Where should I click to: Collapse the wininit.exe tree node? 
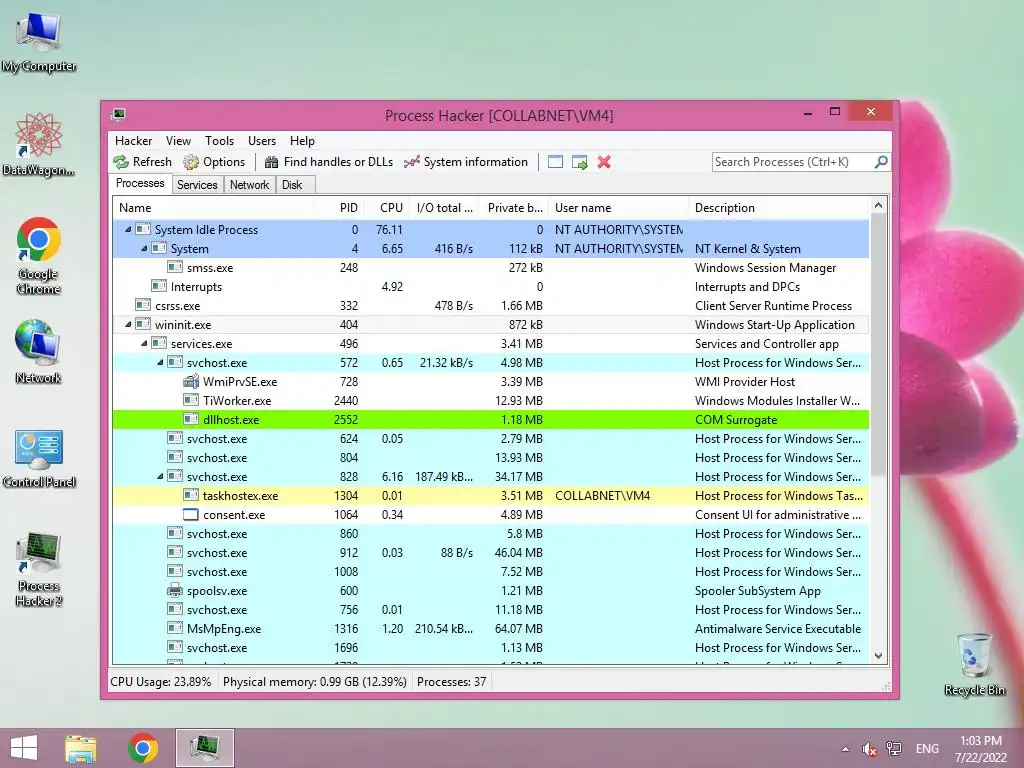[x=128, y=325]
